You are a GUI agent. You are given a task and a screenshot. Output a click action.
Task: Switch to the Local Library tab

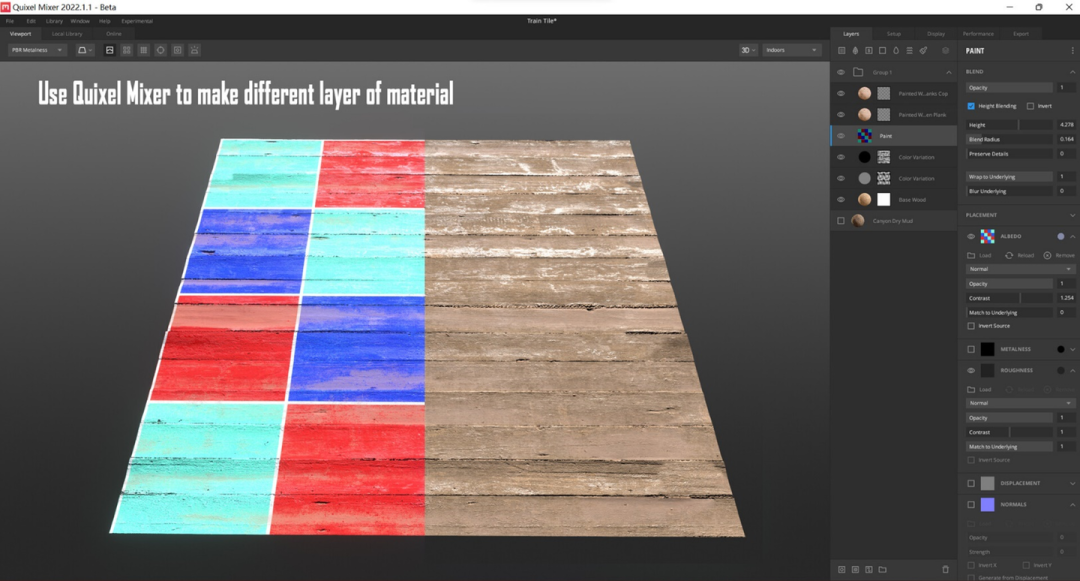pyautogui.click(x=67, y=34)
